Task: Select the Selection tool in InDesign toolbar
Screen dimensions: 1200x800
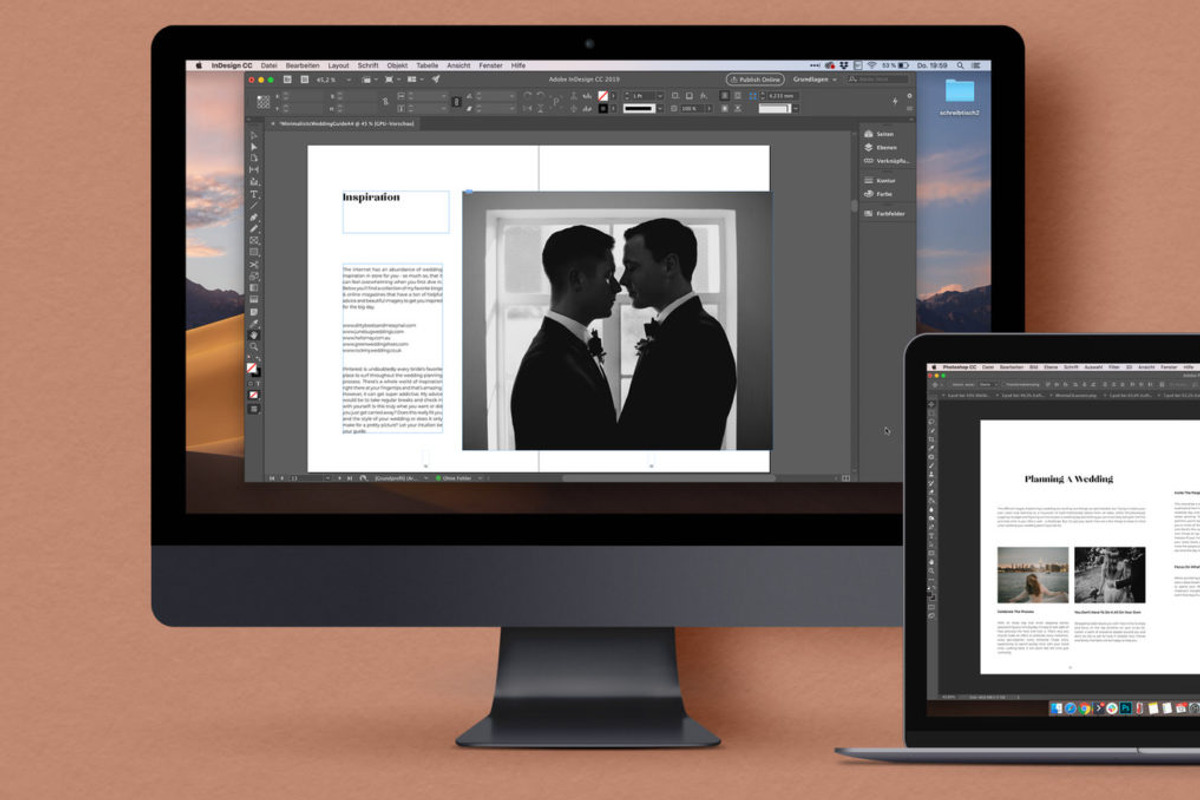Action: pyautogui.click(x=254, y=136)
